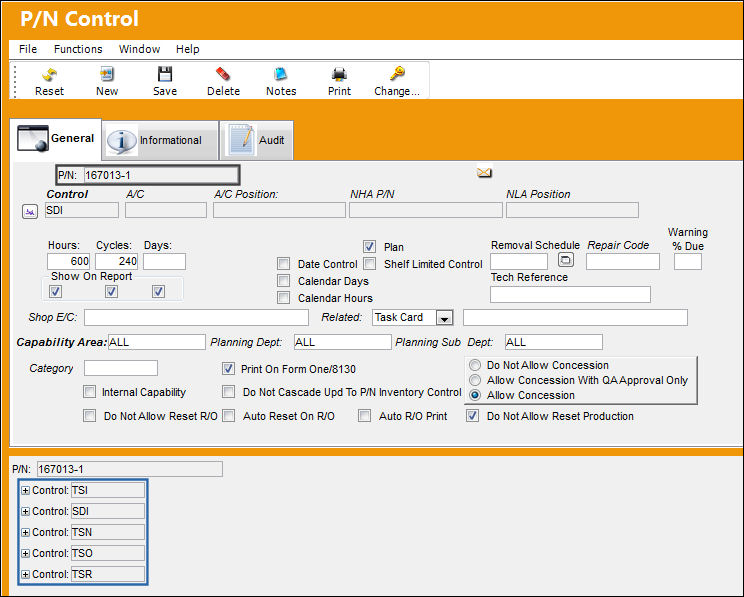Click the NHA P/N field

(x=426, y=210)
